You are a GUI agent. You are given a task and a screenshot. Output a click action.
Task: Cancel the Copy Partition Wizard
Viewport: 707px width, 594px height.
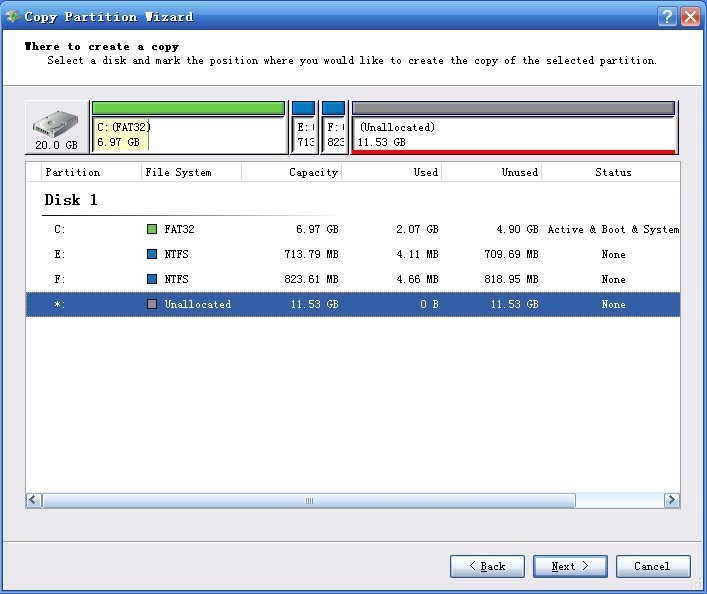tap(652, 566)
